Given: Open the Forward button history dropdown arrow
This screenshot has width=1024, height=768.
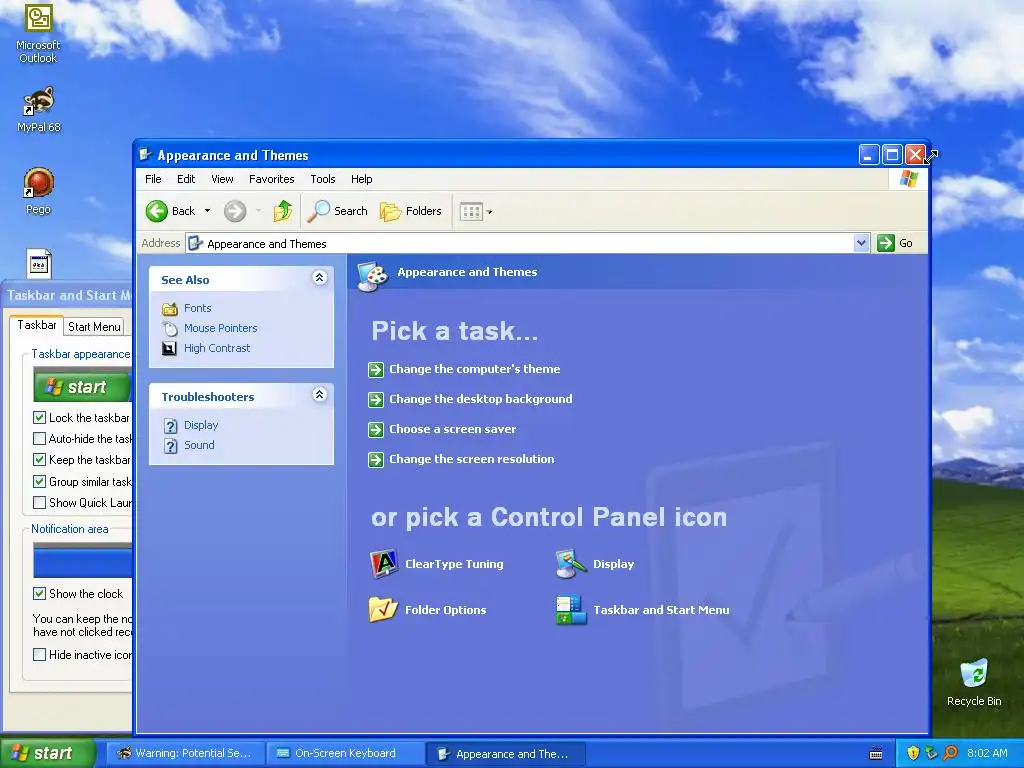Looking at the screenshot, I should point(258,211).
